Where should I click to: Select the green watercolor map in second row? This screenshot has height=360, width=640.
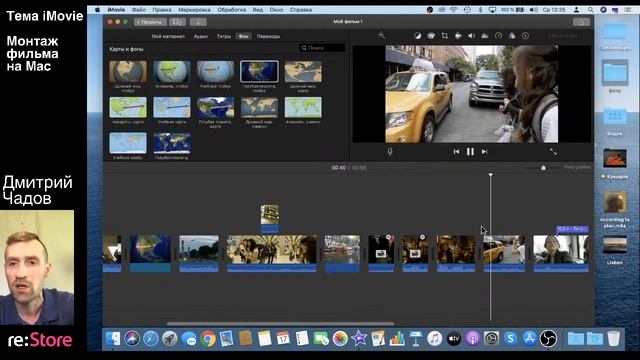(128, 107)
